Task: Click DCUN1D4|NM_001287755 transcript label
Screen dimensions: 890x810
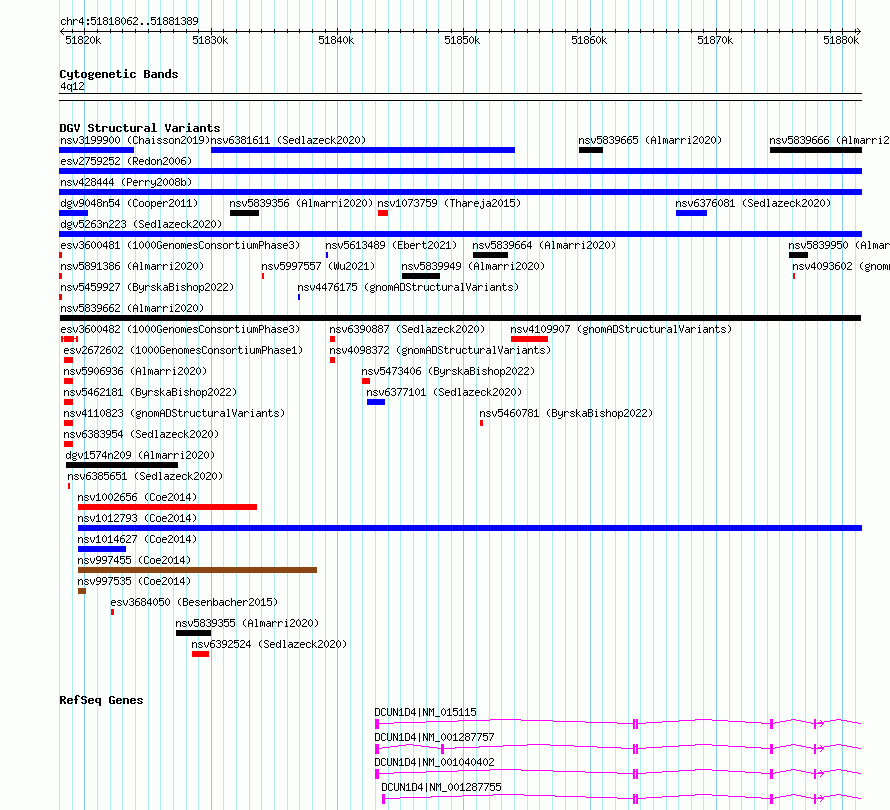Action: coord(442,787)
